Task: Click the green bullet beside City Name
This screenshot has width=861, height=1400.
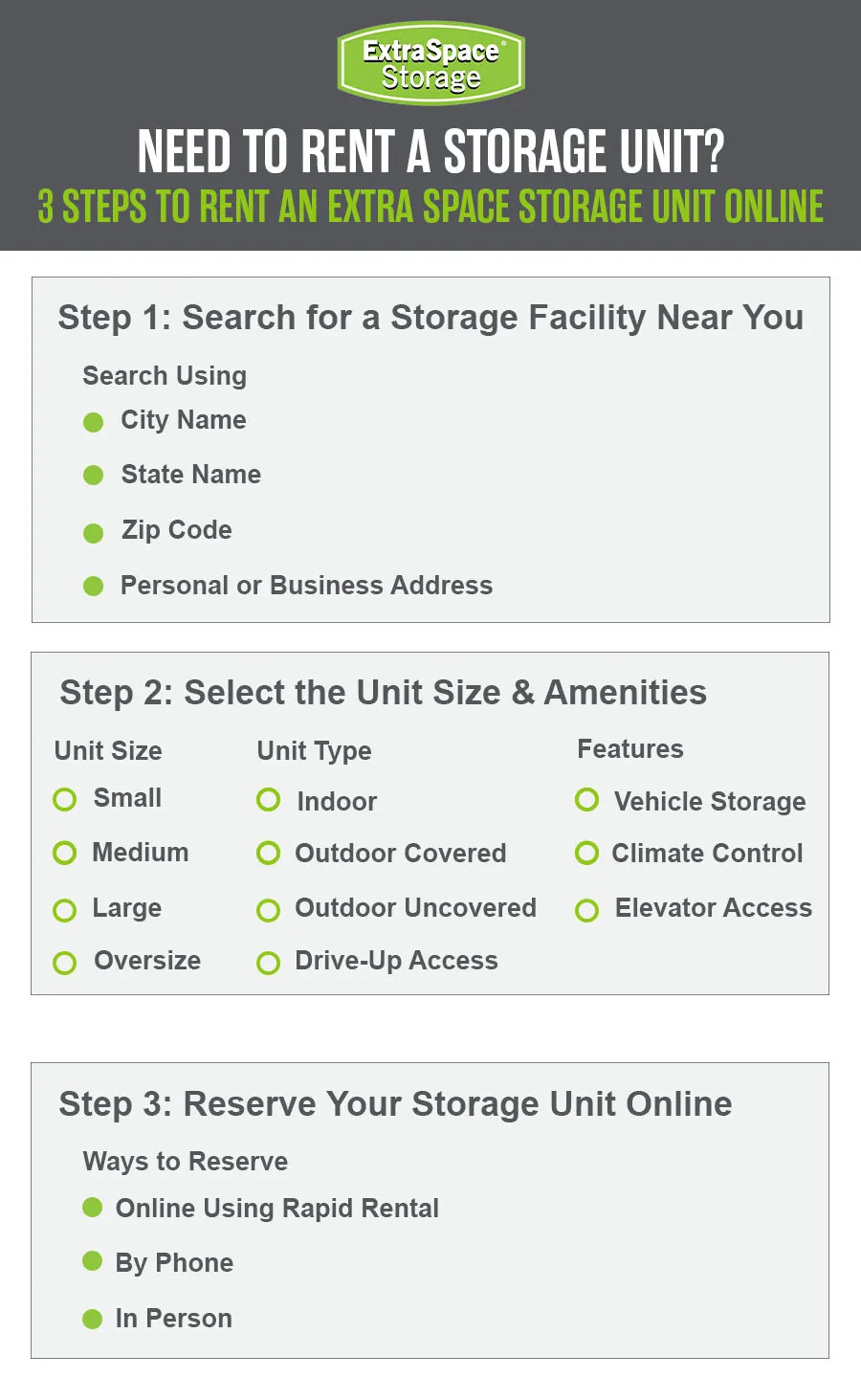Action: (94, 422)
